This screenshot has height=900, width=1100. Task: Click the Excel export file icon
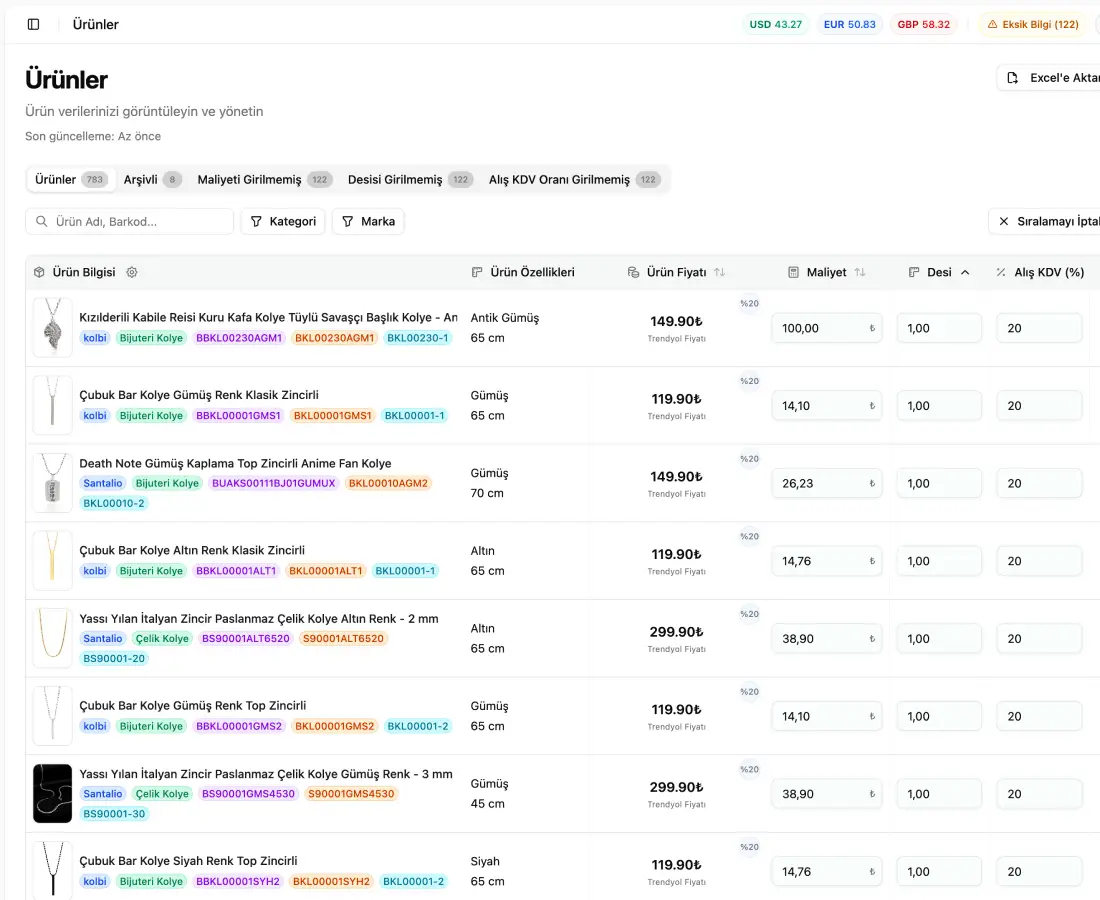1012,78
